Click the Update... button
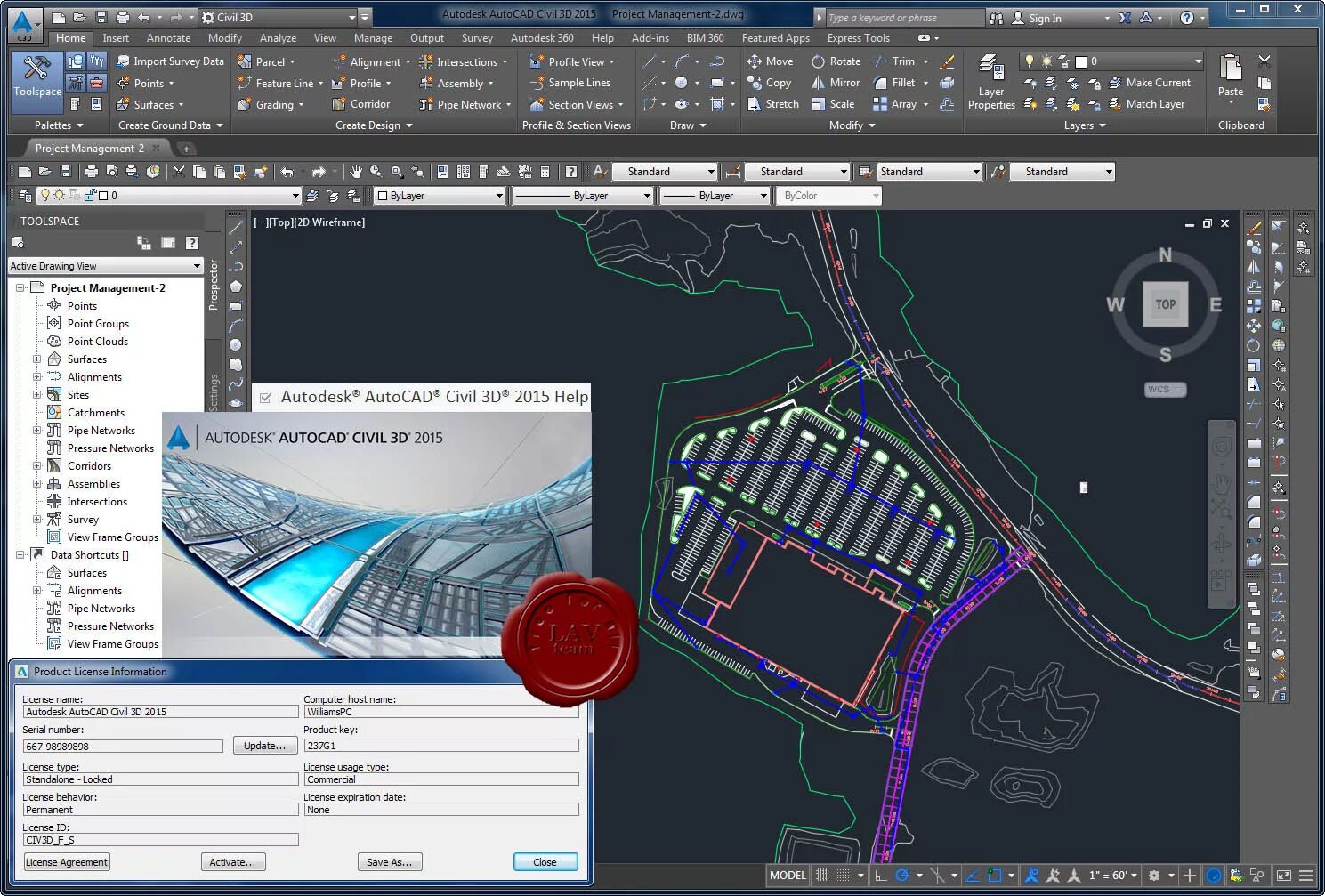 [265, 746]
